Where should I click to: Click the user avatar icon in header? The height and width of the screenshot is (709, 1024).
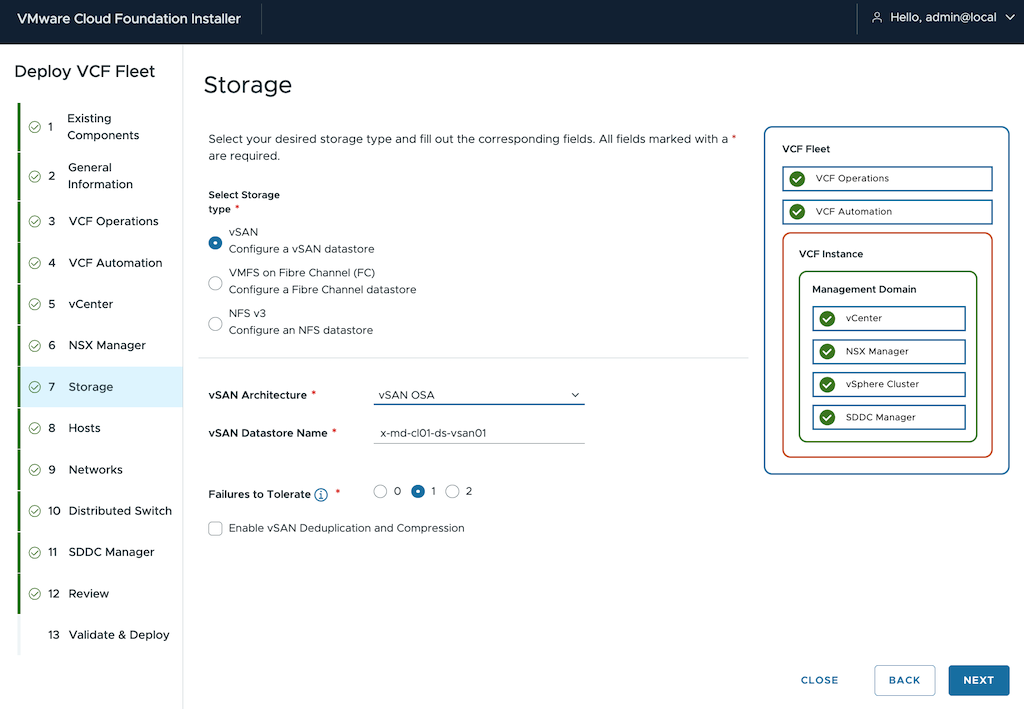click(877, 17)
